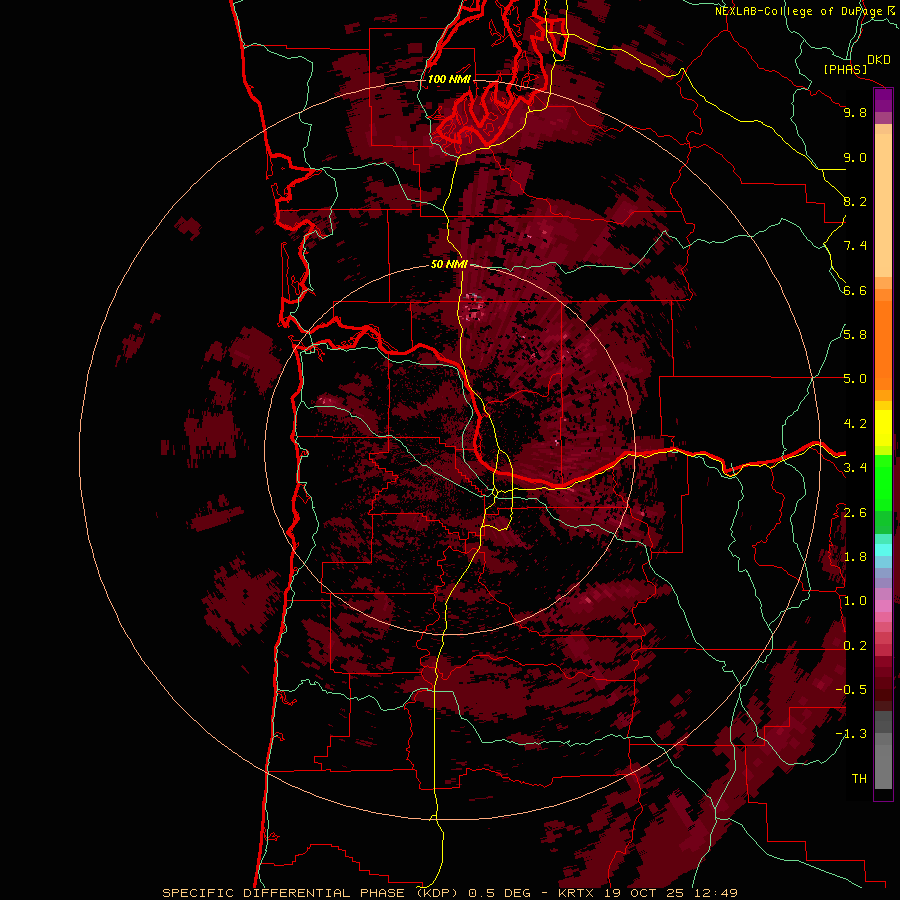Pick the bright green color bar segment

coord(883,483)
